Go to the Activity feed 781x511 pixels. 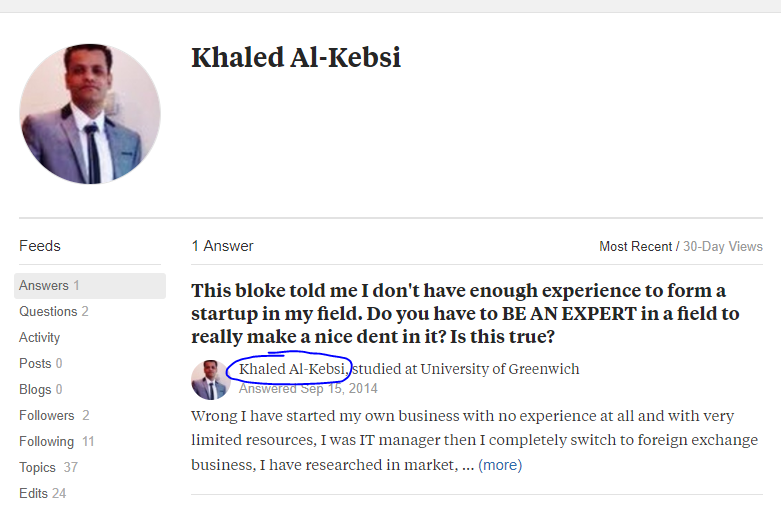click(39, 337)
